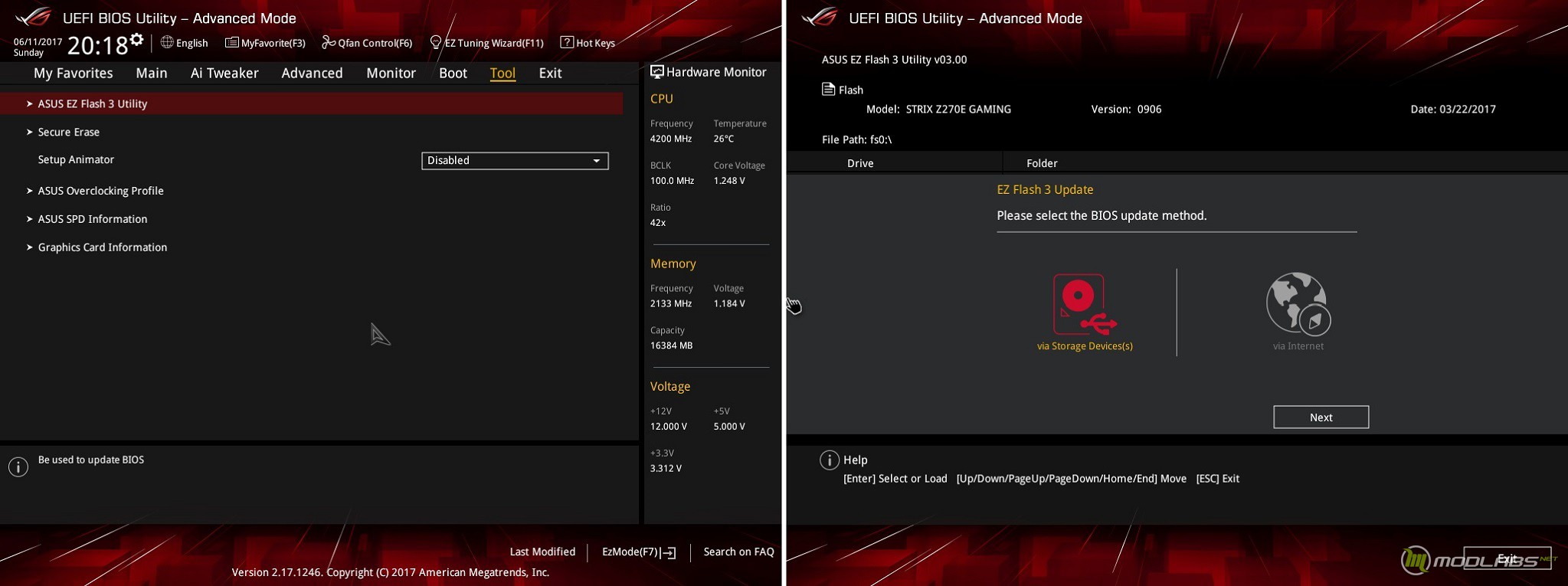Click the Setup Animator dropdown arrow

click(597, 161)
